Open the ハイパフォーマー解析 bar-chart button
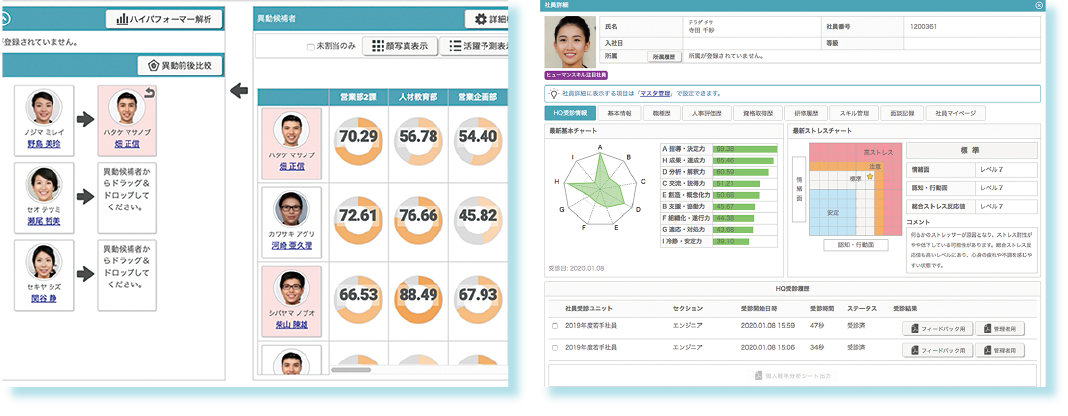1068x416 pixels. coord(165,19)
